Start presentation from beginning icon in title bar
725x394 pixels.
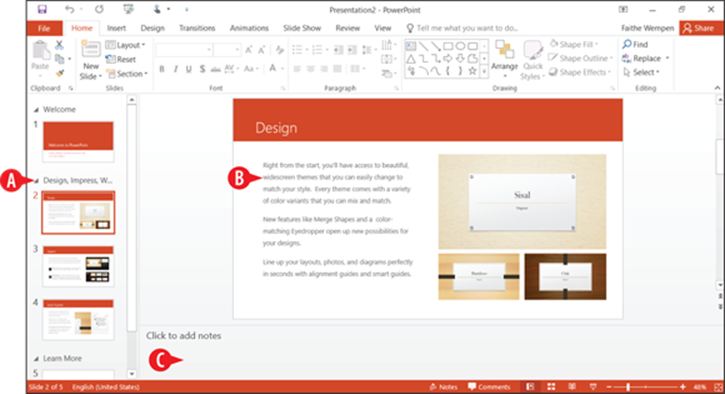pyautogui.click(x=128, y=9)
